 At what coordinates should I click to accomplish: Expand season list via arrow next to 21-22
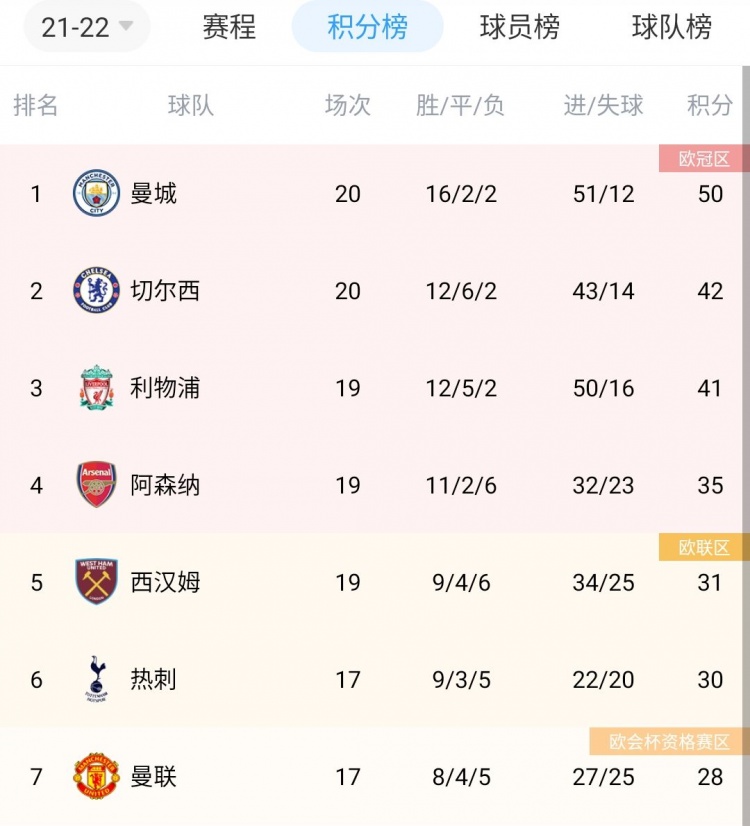click(126, 26)
